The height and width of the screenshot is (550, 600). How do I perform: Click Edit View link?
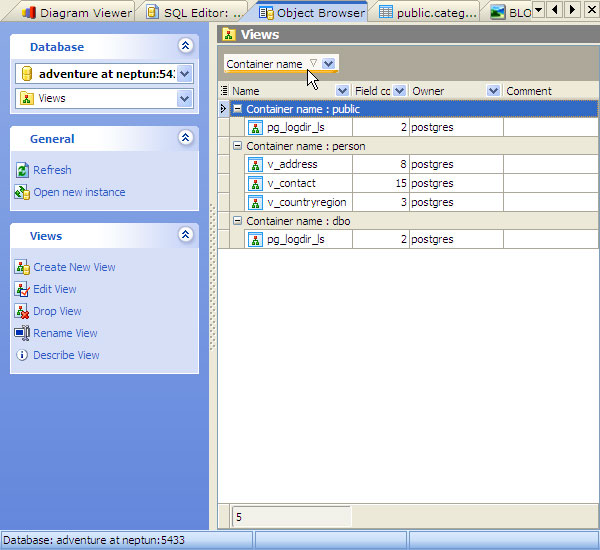55,289
